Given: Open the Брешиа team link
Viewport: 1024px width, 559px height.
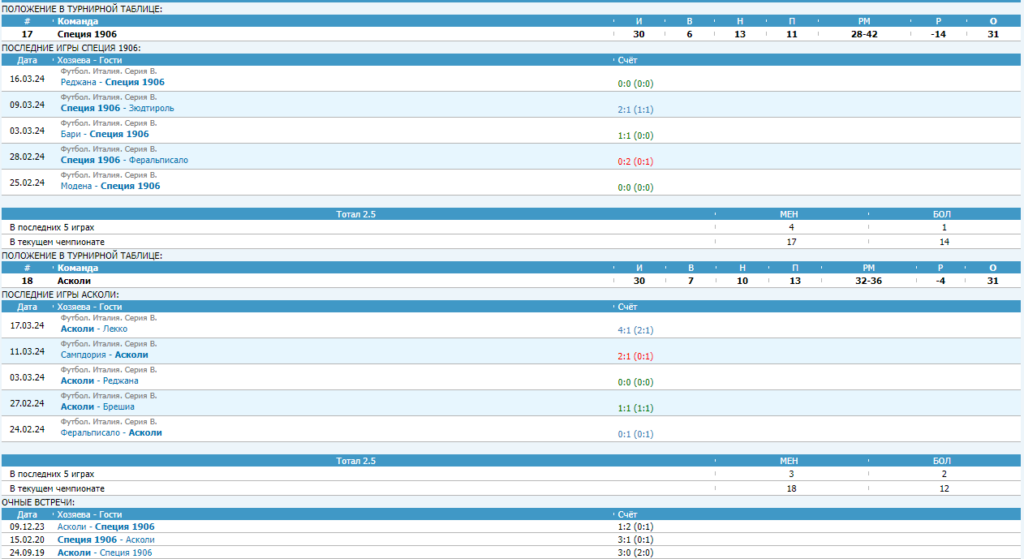Looking at the screenshot, I should pyautogui.click(x=119, y=407).
